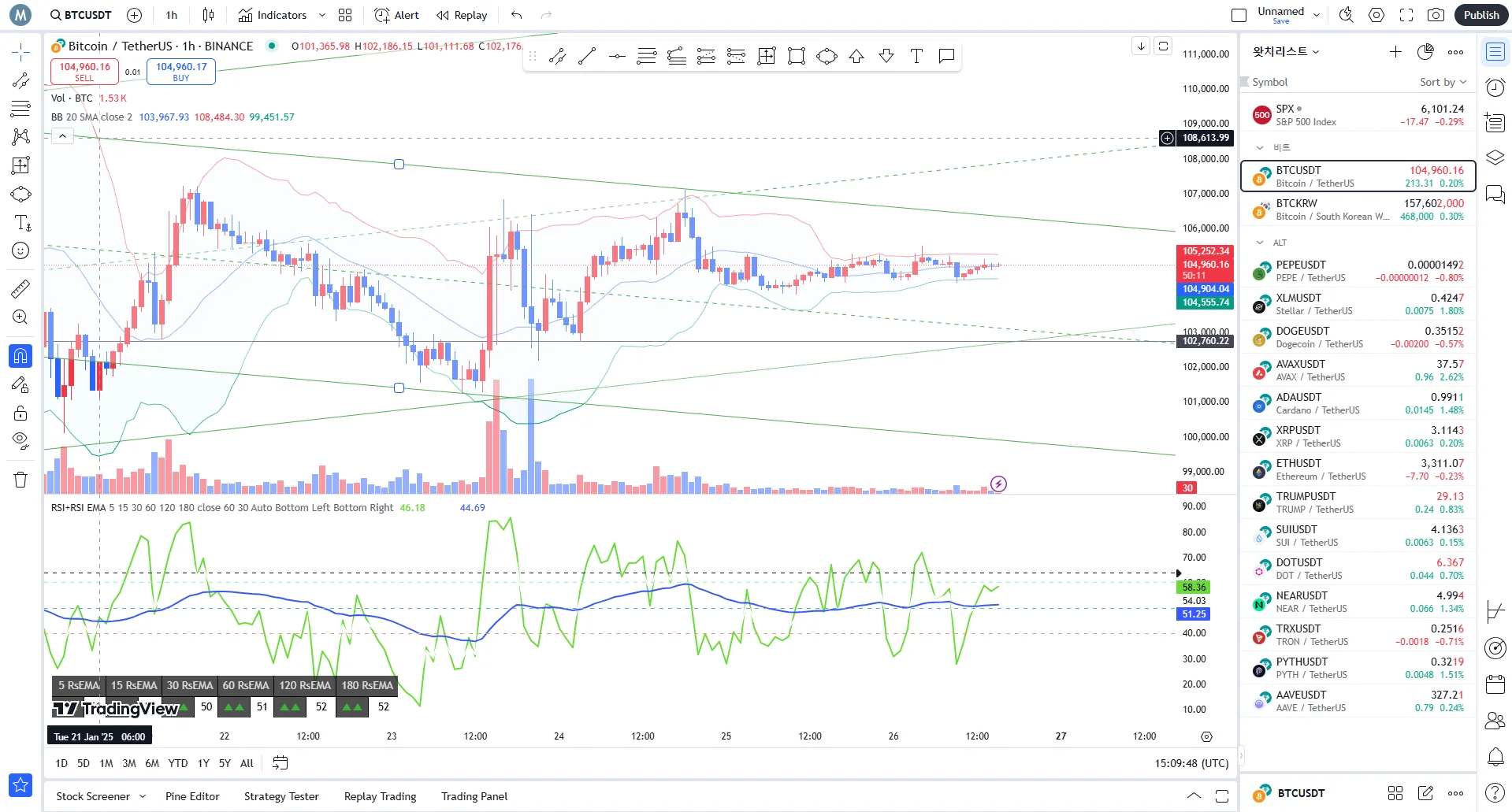The image size is (1512, 812).
Task: Create a new Alert
Action: 397,15
